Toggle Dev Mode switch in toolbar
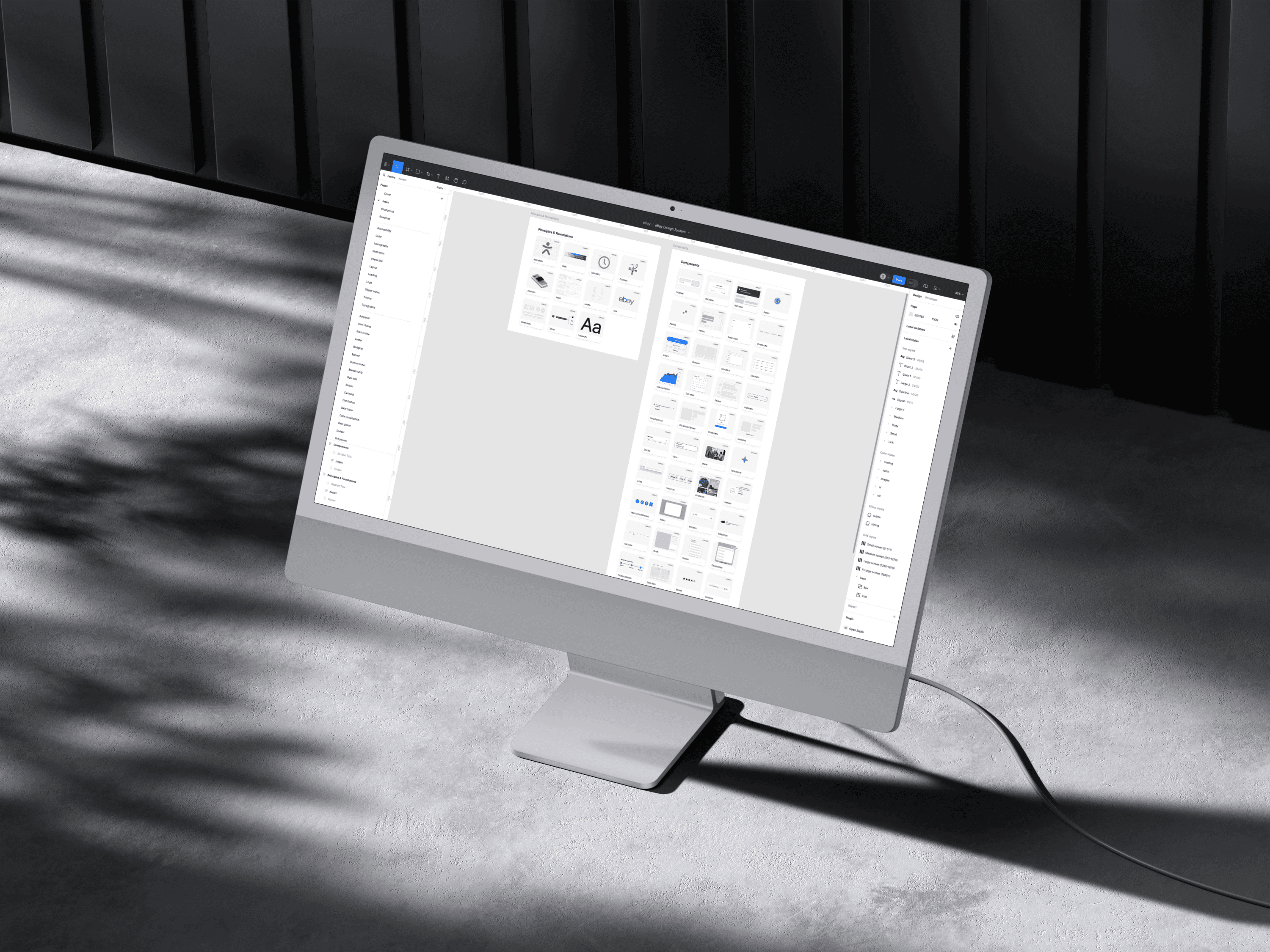 point(913,283)
